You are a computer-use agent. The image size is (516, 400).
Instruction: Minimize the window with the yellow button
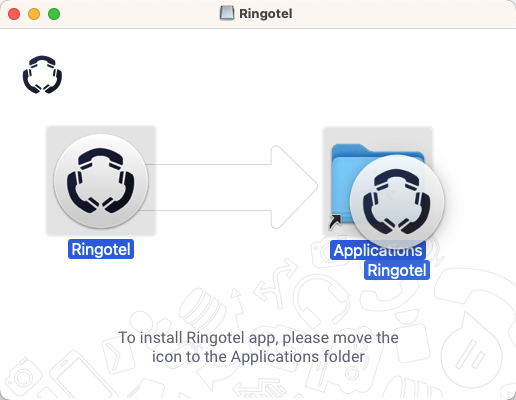(x=34, y=14)
